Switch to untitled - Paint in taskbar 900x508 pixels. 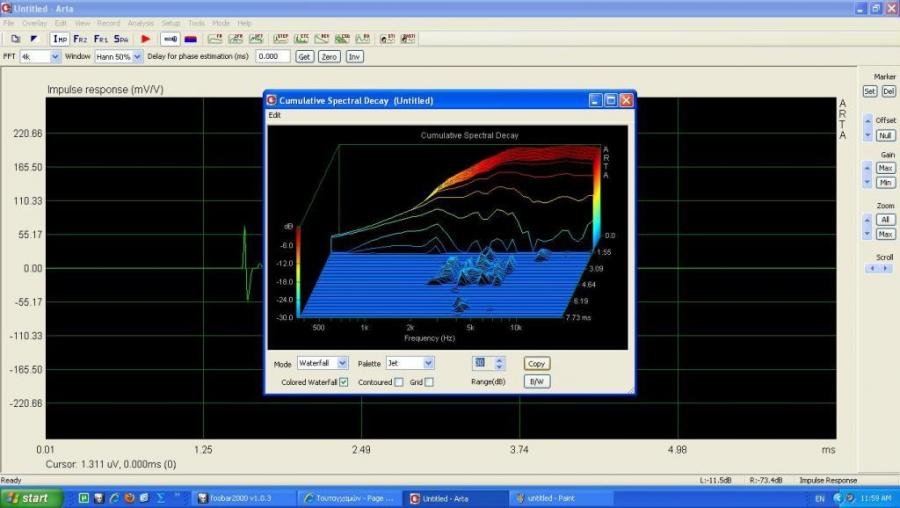561,498
